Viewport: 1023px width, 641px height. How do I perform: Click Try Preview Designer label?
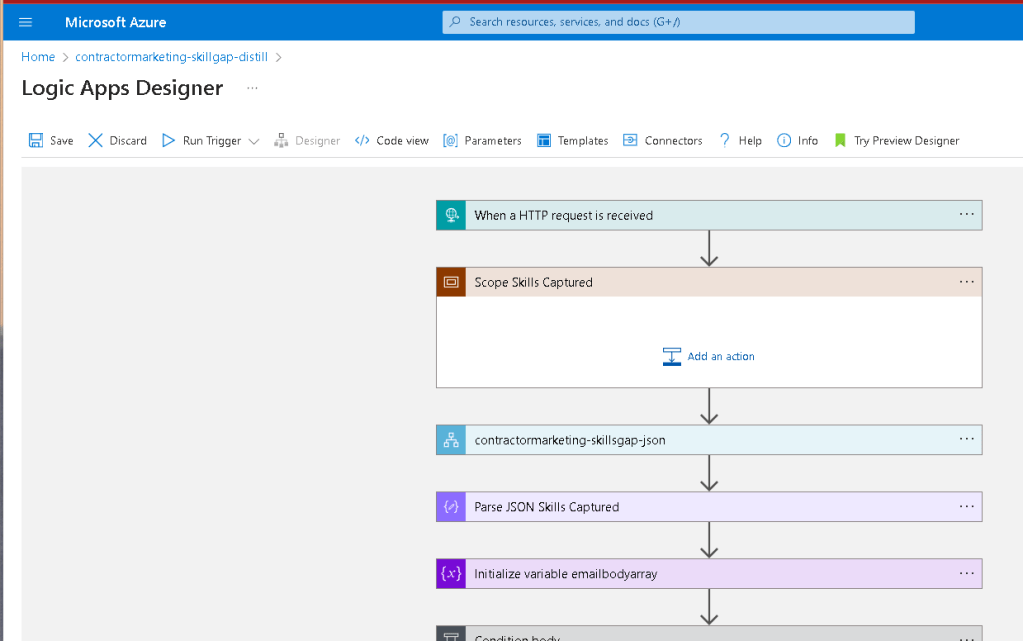[907, 140]
